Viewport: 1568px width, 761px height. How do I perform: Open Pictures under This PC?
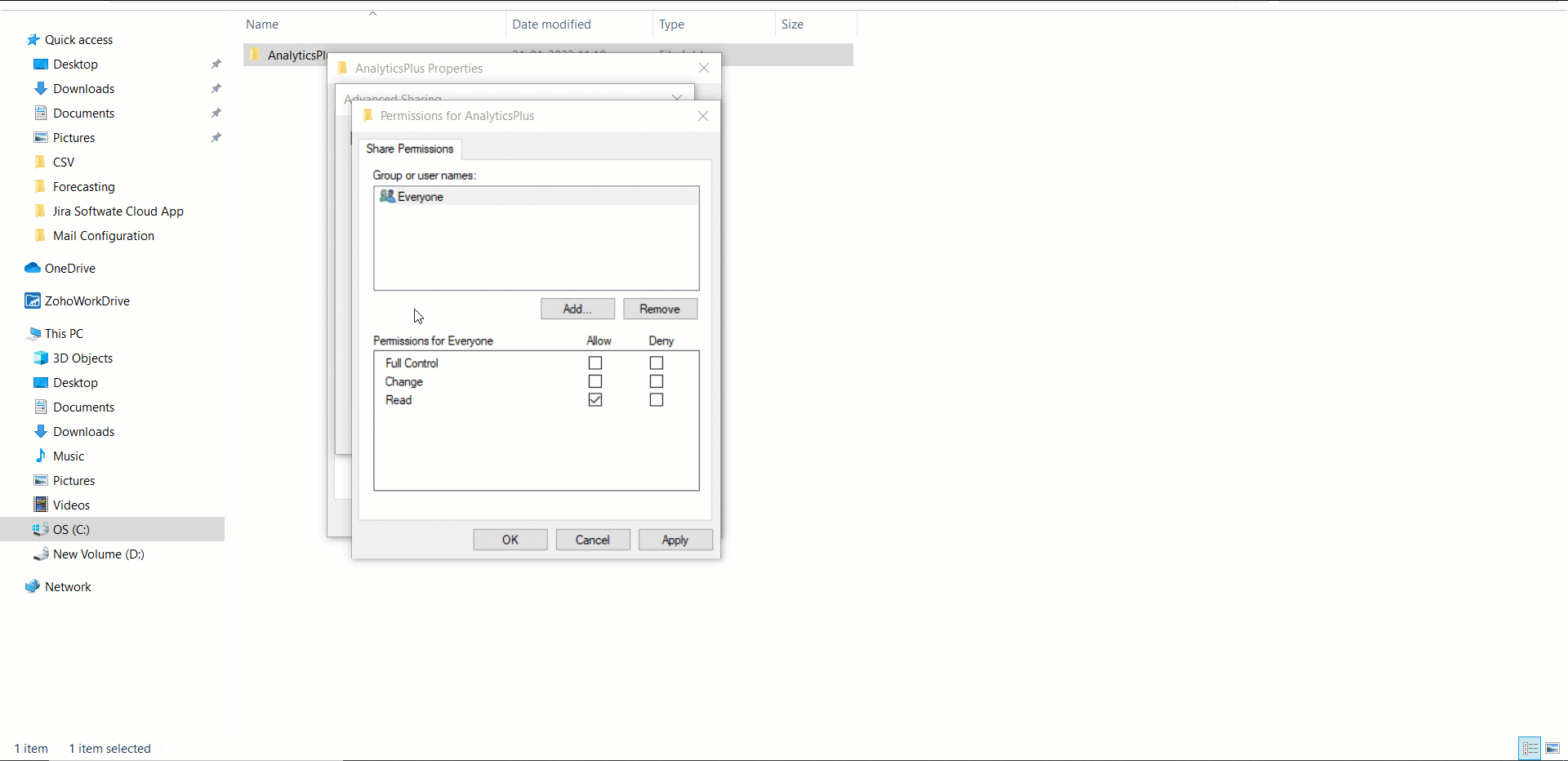tap(73, 480)
